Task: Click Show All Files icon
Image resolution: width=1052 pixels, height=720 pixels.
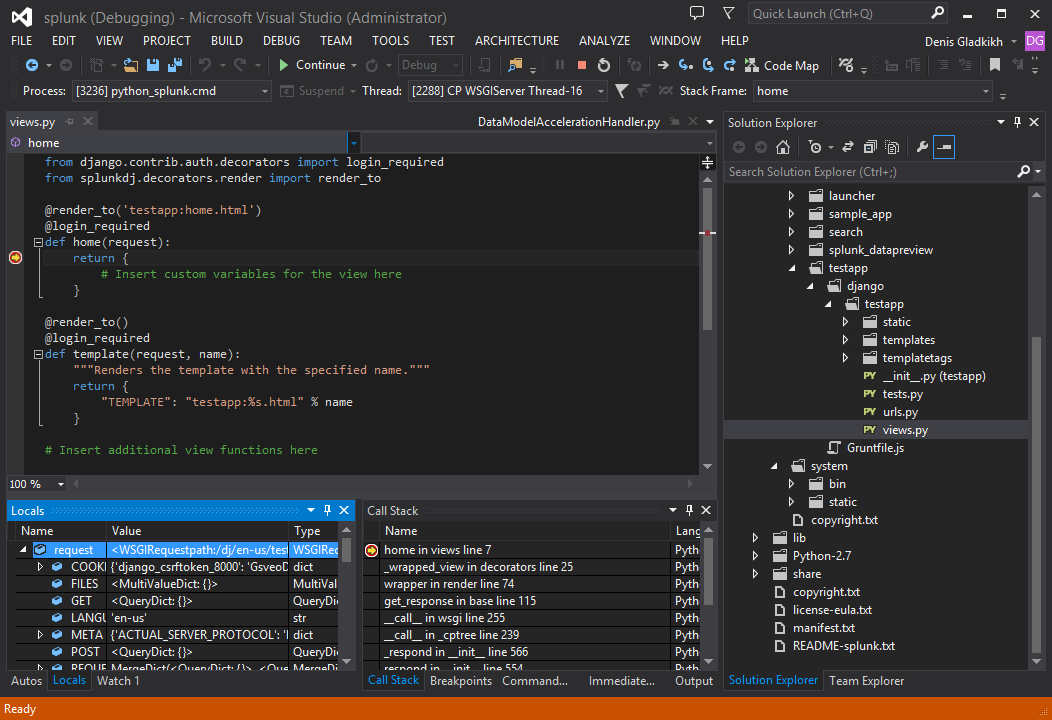Action: click(892, 147)
